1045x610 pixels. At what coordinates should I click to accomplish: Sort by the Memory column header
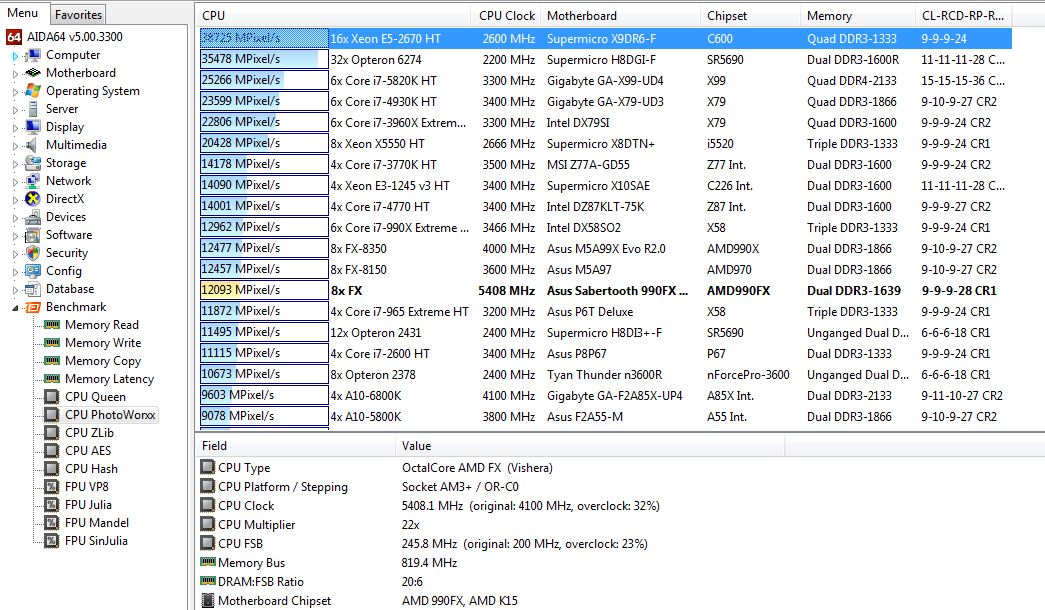pos(858,15)
